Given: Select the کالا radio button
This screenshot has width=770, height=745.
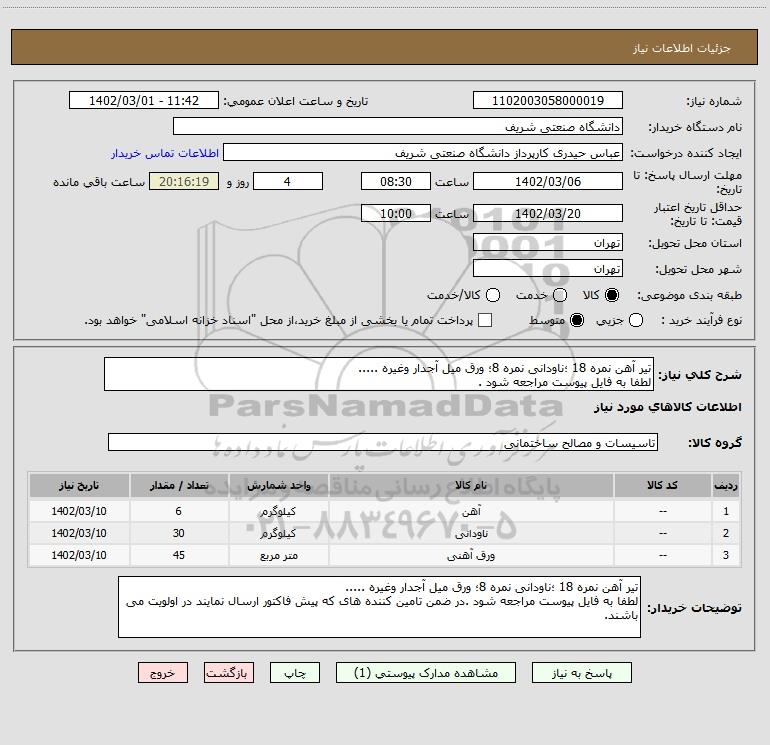Looking at the screenshot, I should tap(612, 295).
